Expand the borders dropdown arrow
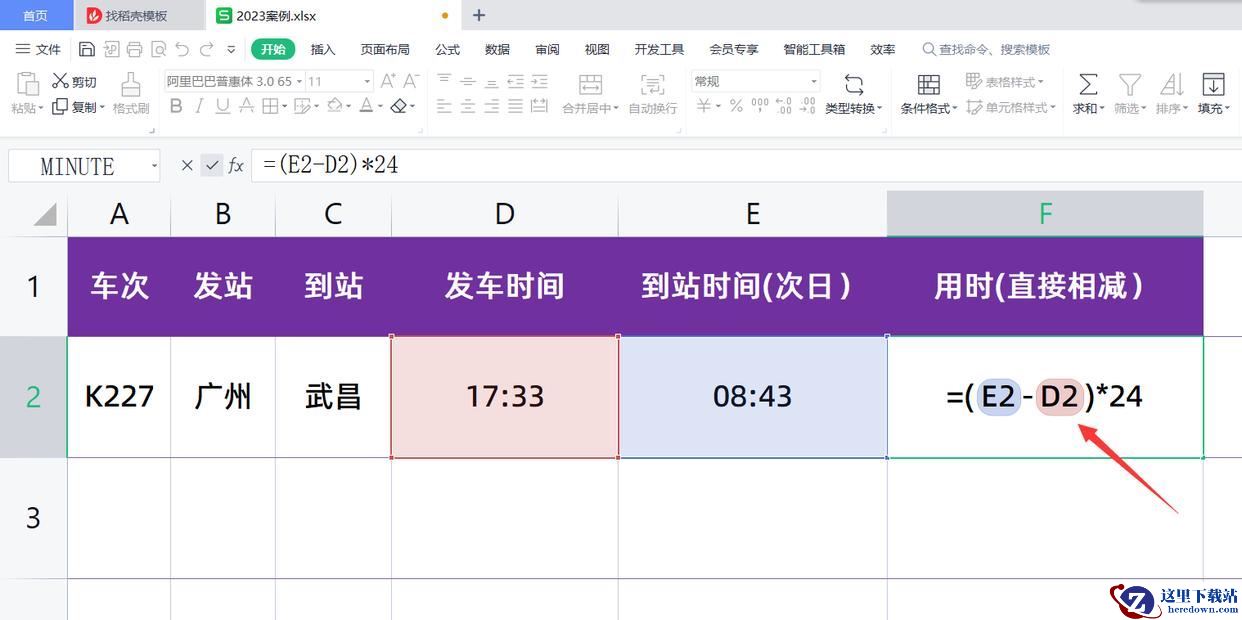Viewport: 1242px width, 620px height. pos(284,106)
